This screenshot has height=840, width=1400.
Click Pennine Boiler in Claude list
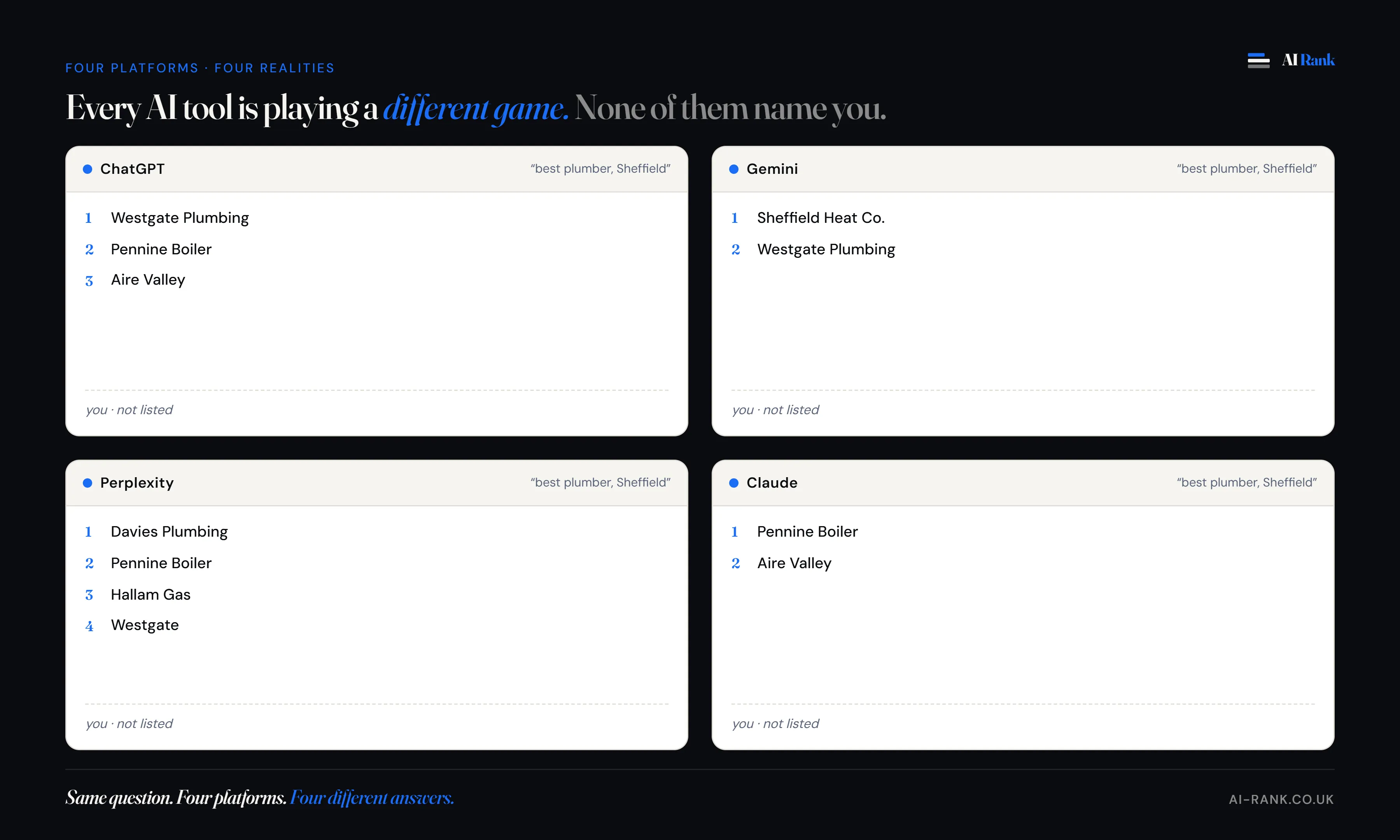pos(807,532)
